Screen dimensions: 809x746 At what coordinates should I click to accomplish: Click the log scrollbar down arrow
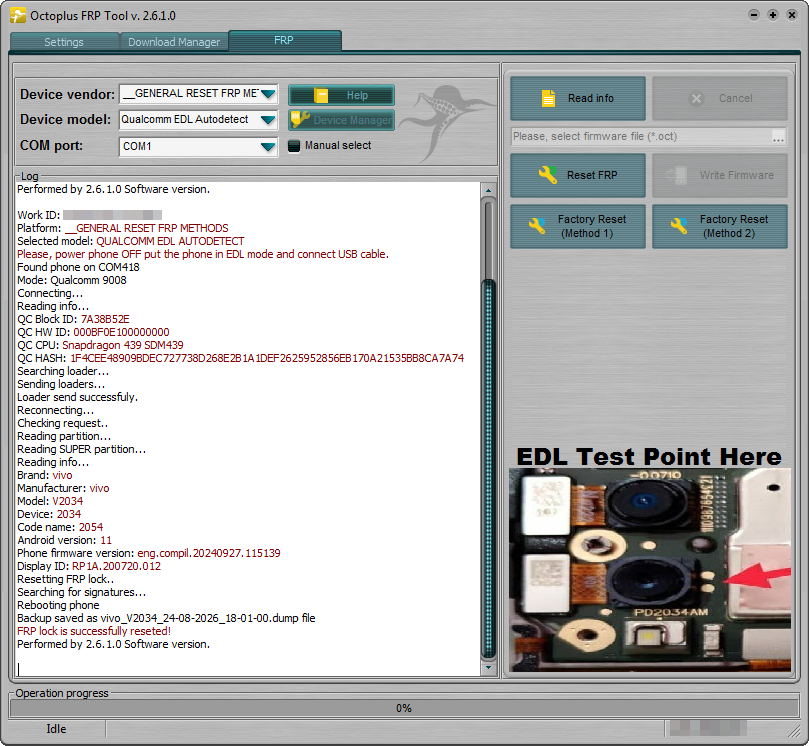pyautogui.click(x=488, y=668)
